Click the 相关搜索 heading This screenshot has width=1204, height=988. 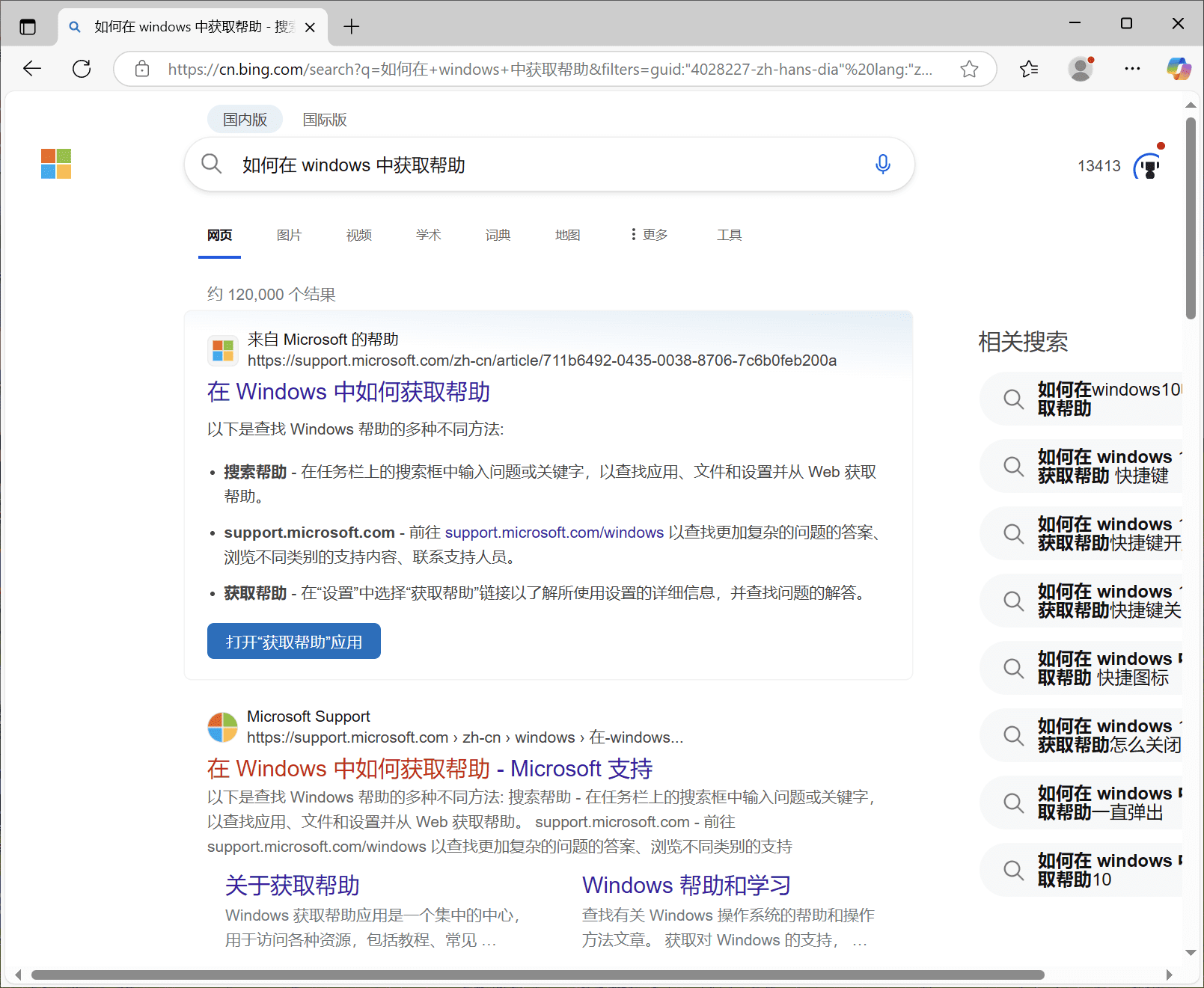(1023, 342)
